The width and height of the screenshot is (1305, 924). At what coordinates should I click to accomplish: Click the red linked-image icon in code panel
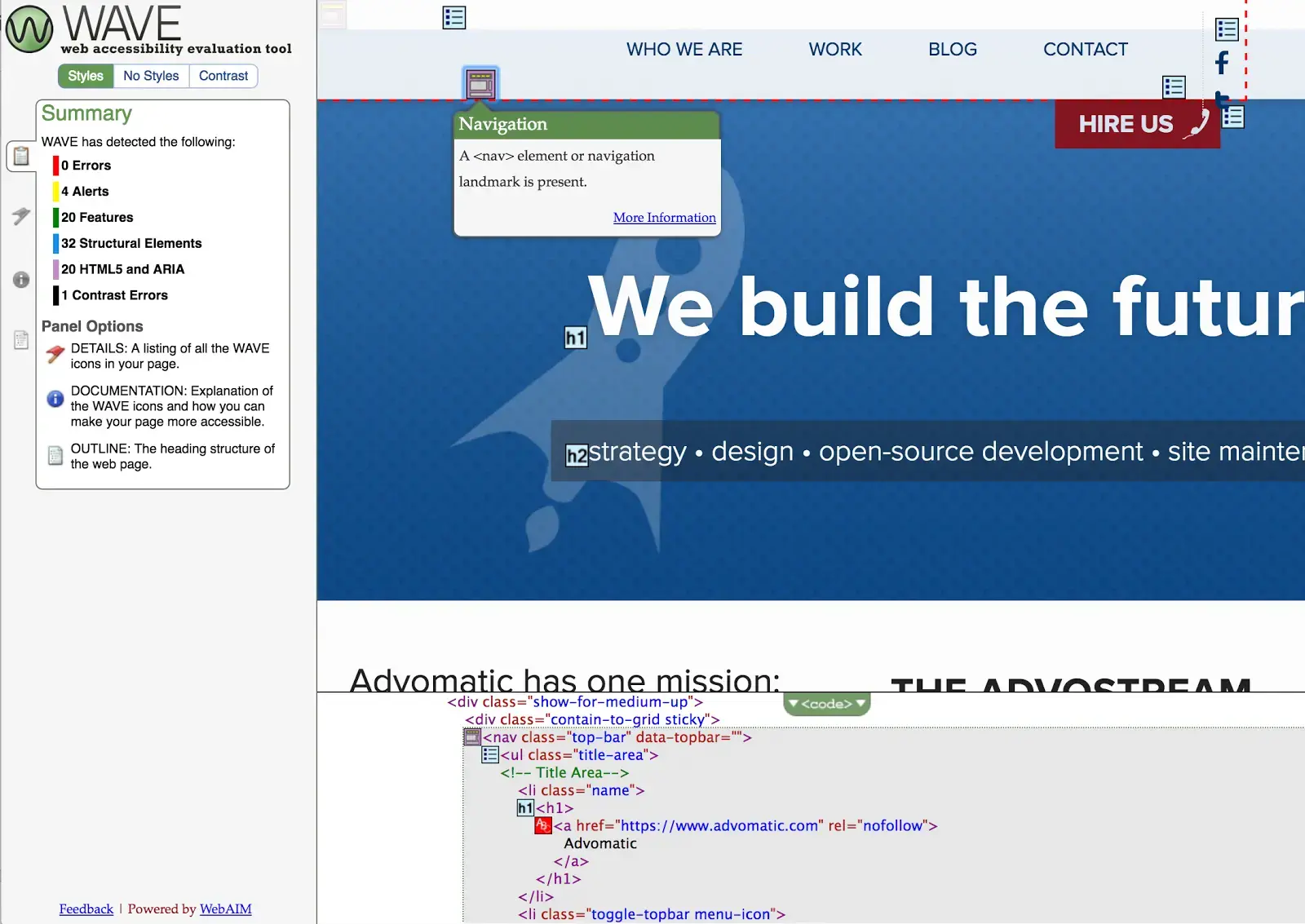point(543,825)
